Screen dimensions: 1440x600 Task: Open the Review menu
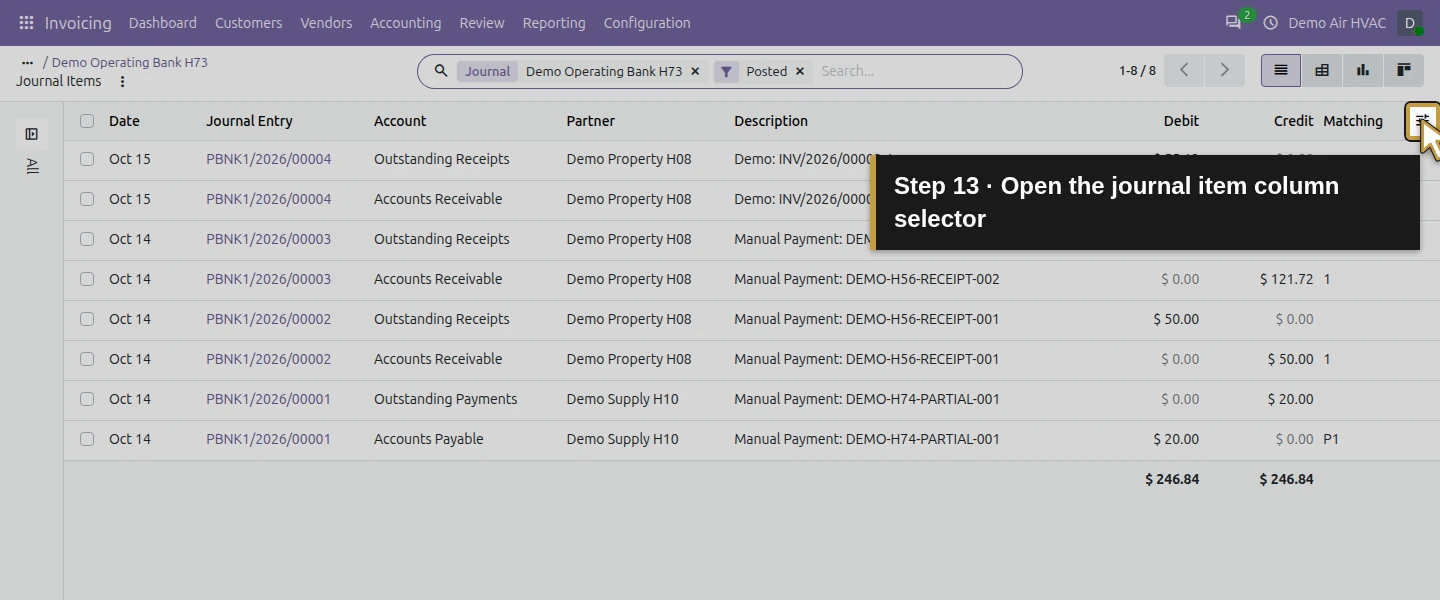(482, 22)
